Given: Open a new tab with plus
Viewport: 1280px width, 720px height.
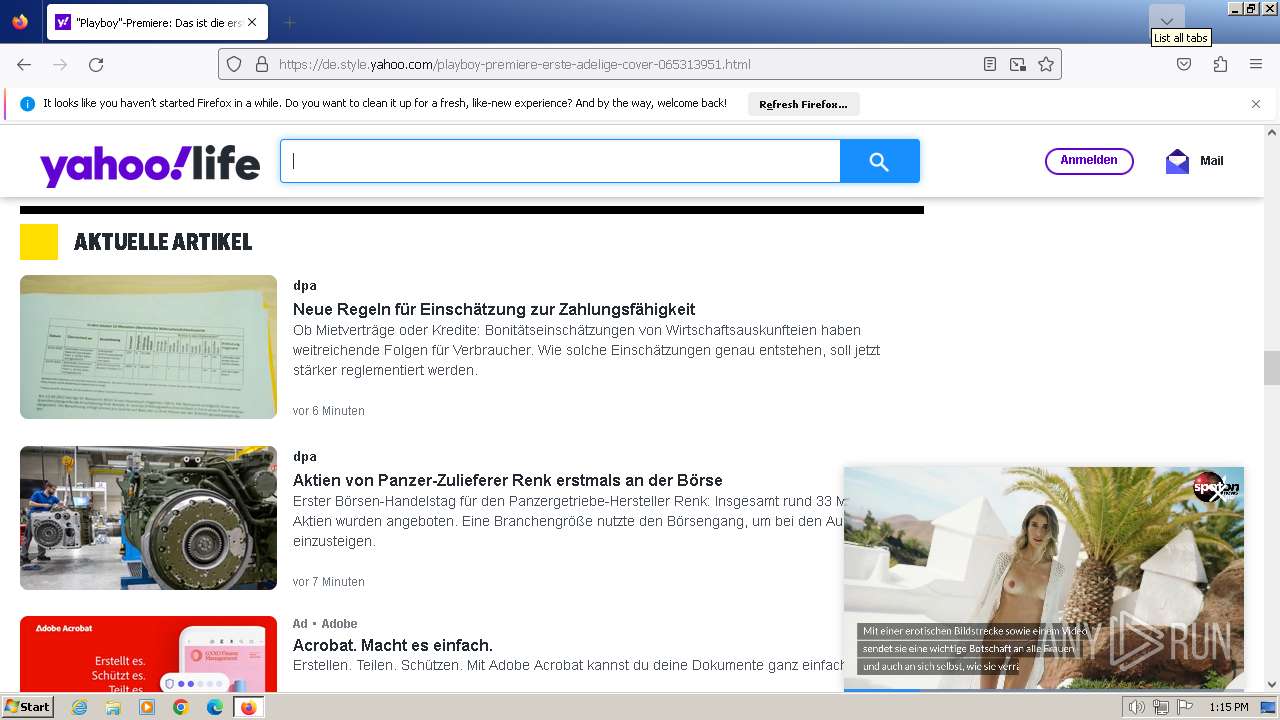Looking at the screenshot, I should (x=289, y=22).
